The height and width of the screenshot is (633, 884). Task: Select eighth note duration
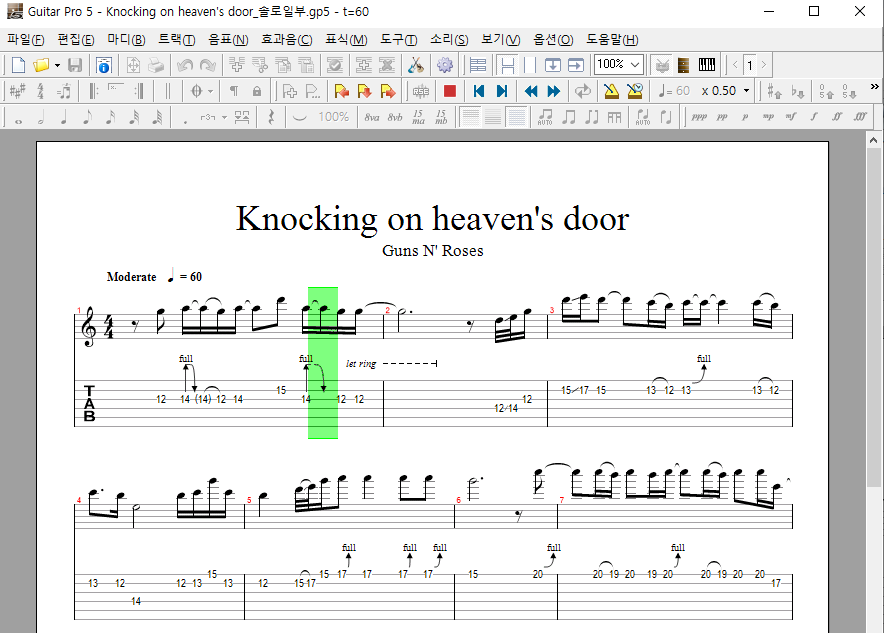[87, 117]
